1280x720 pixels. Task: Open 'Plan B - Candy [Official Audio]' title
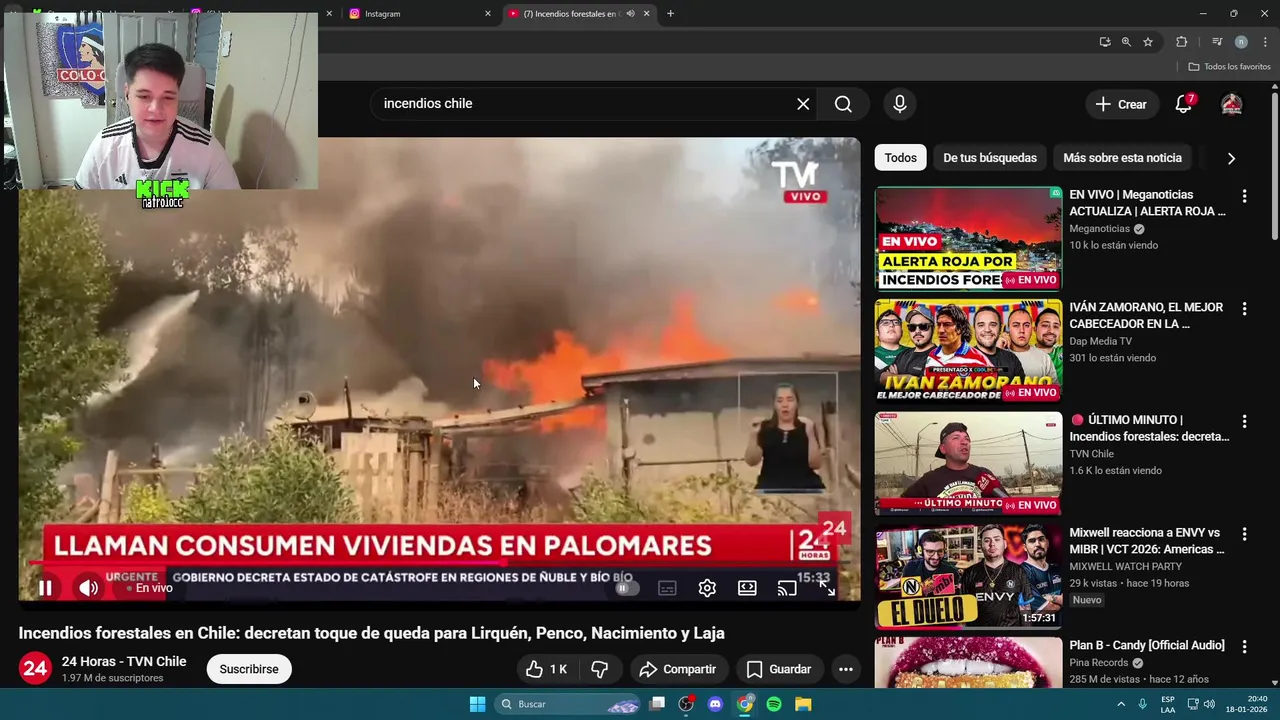point(1147,645)
